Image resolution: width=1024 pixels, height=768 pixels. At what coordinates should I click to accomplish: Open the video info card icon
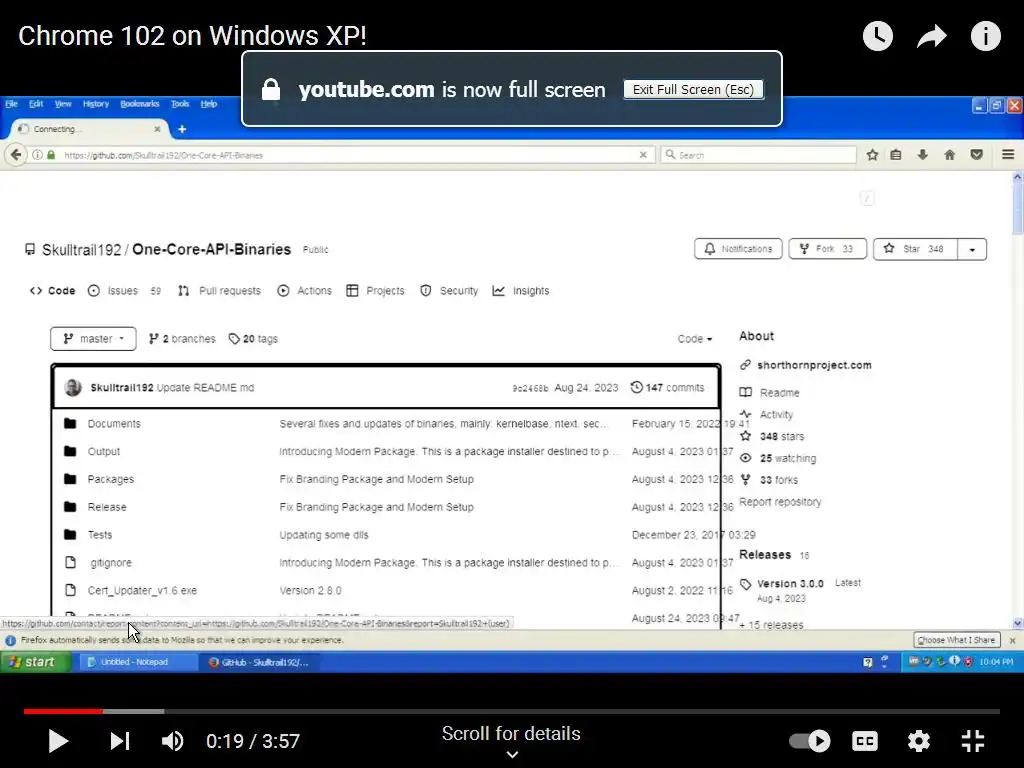(985, 36)
